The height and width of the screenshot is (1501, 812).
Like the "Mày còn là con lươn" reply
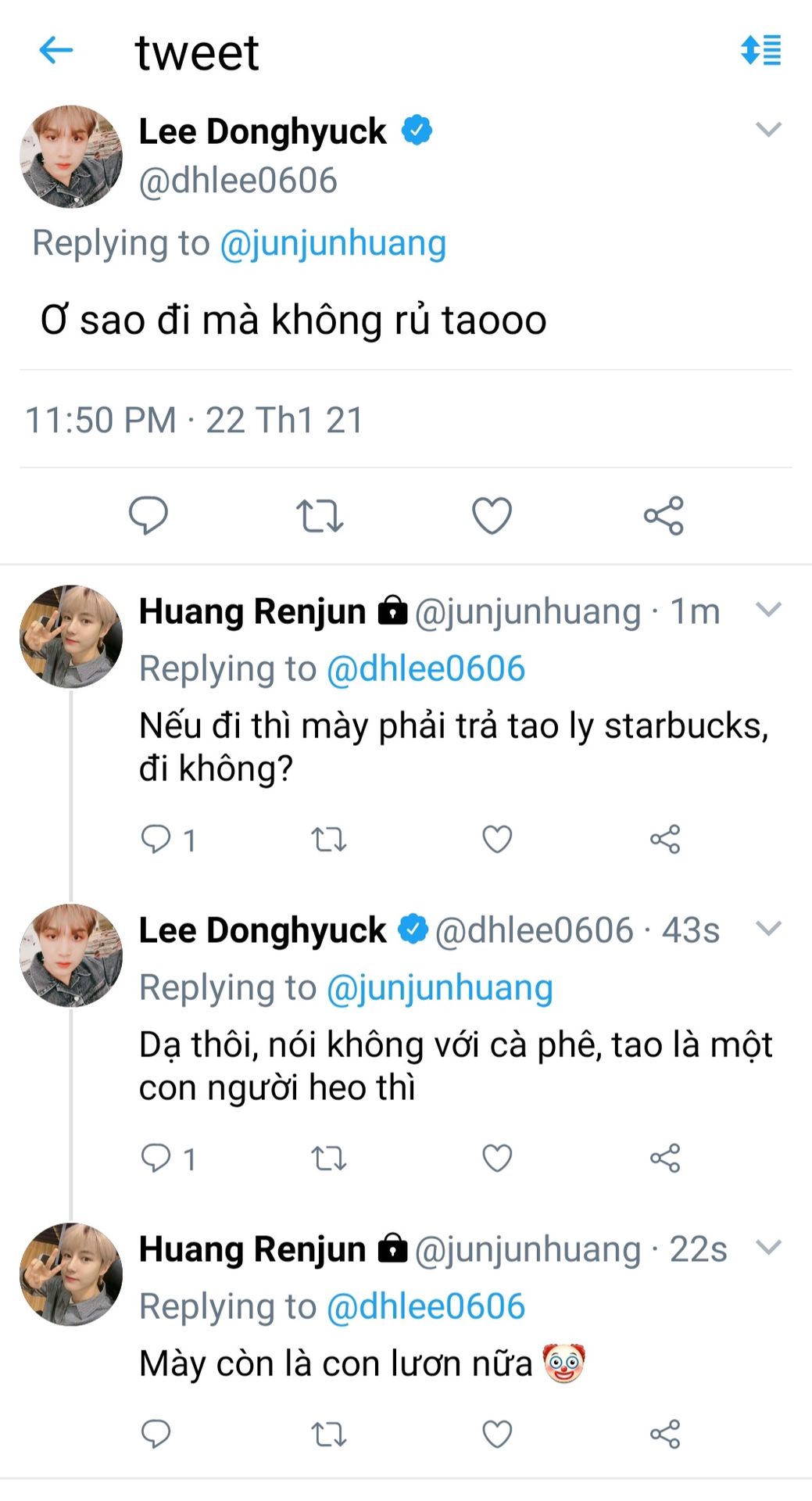coord(497,1434)
